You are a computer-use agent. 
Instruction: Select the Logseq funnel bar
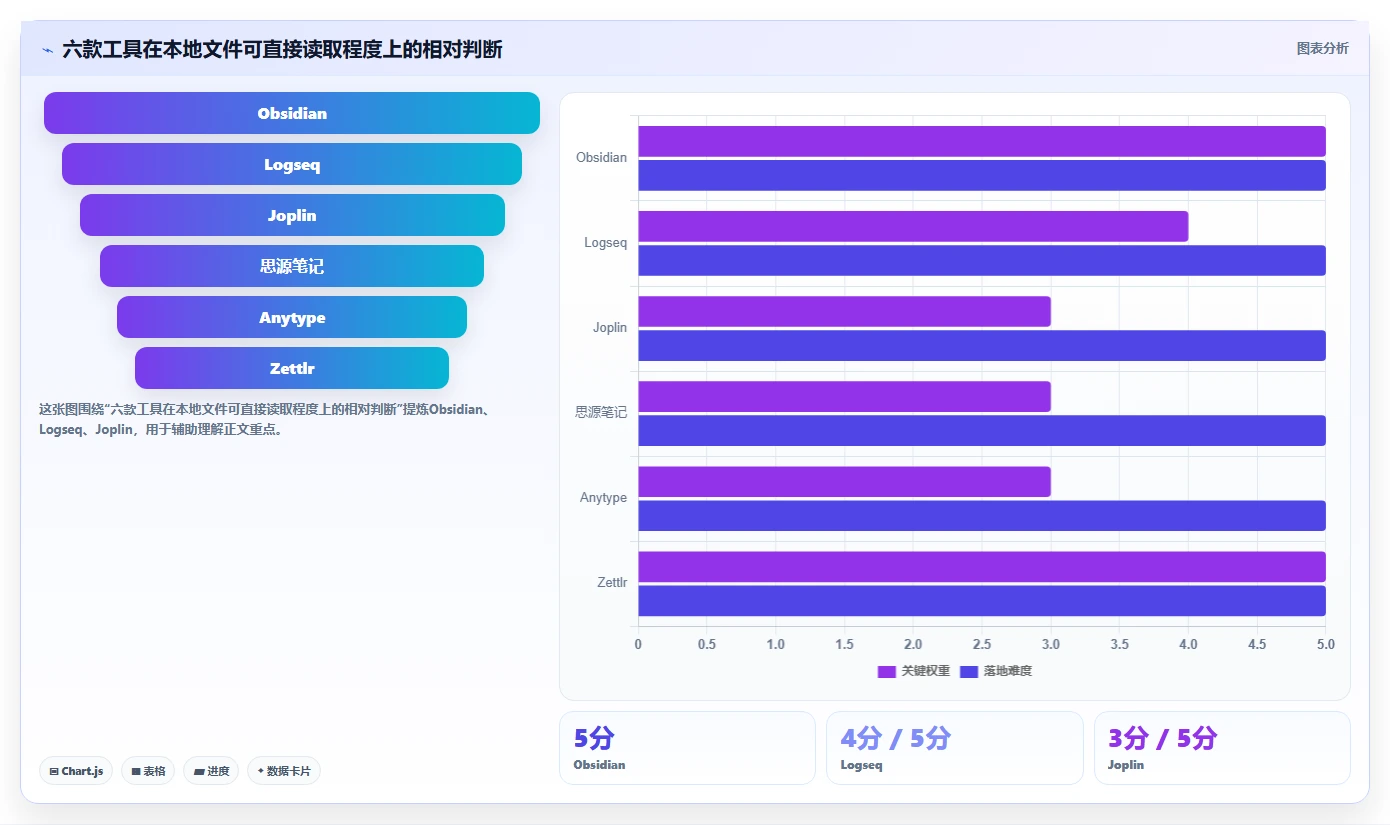[x=292, y=164]
